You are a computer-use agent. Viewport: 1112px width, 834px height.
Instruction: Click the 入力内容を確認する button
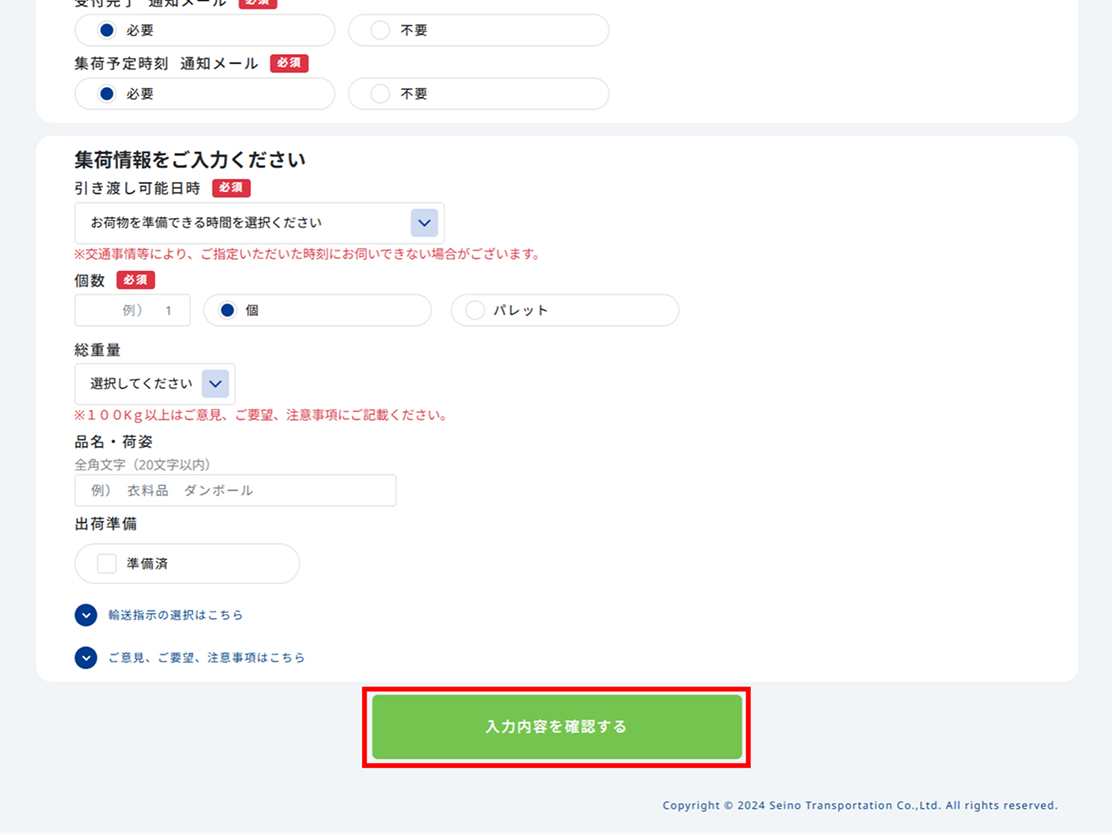557,727
